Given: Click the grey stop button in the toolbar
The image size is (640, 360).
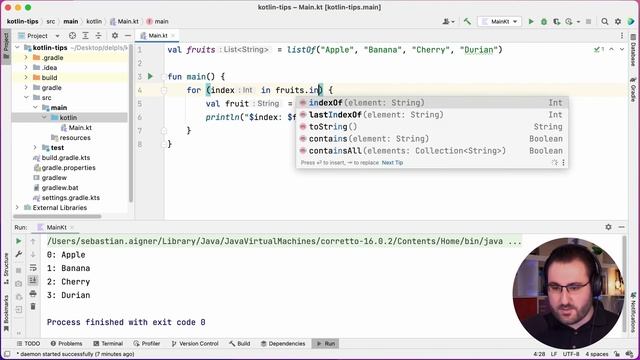Looking at the screenshot, I should coord(588,22).
